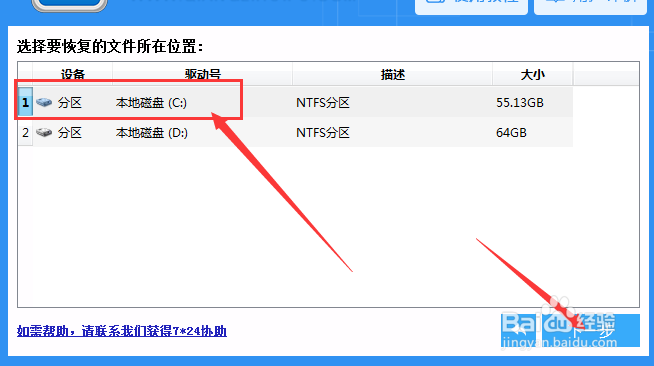Viewport: 654px width, 366px height.
Task: Click the 分区 device label in row 2
Action: point(70,133)
